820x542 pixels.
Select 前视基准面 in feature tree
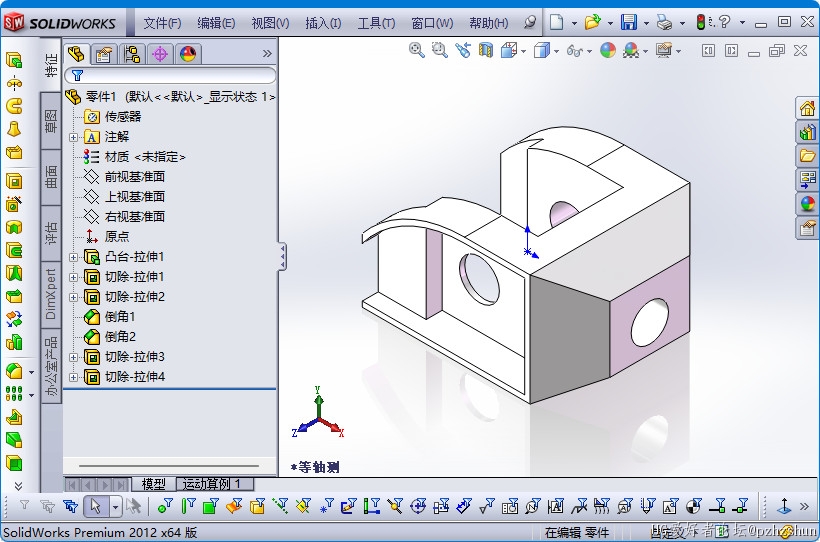pyautogui.click(x=135, y=177)
